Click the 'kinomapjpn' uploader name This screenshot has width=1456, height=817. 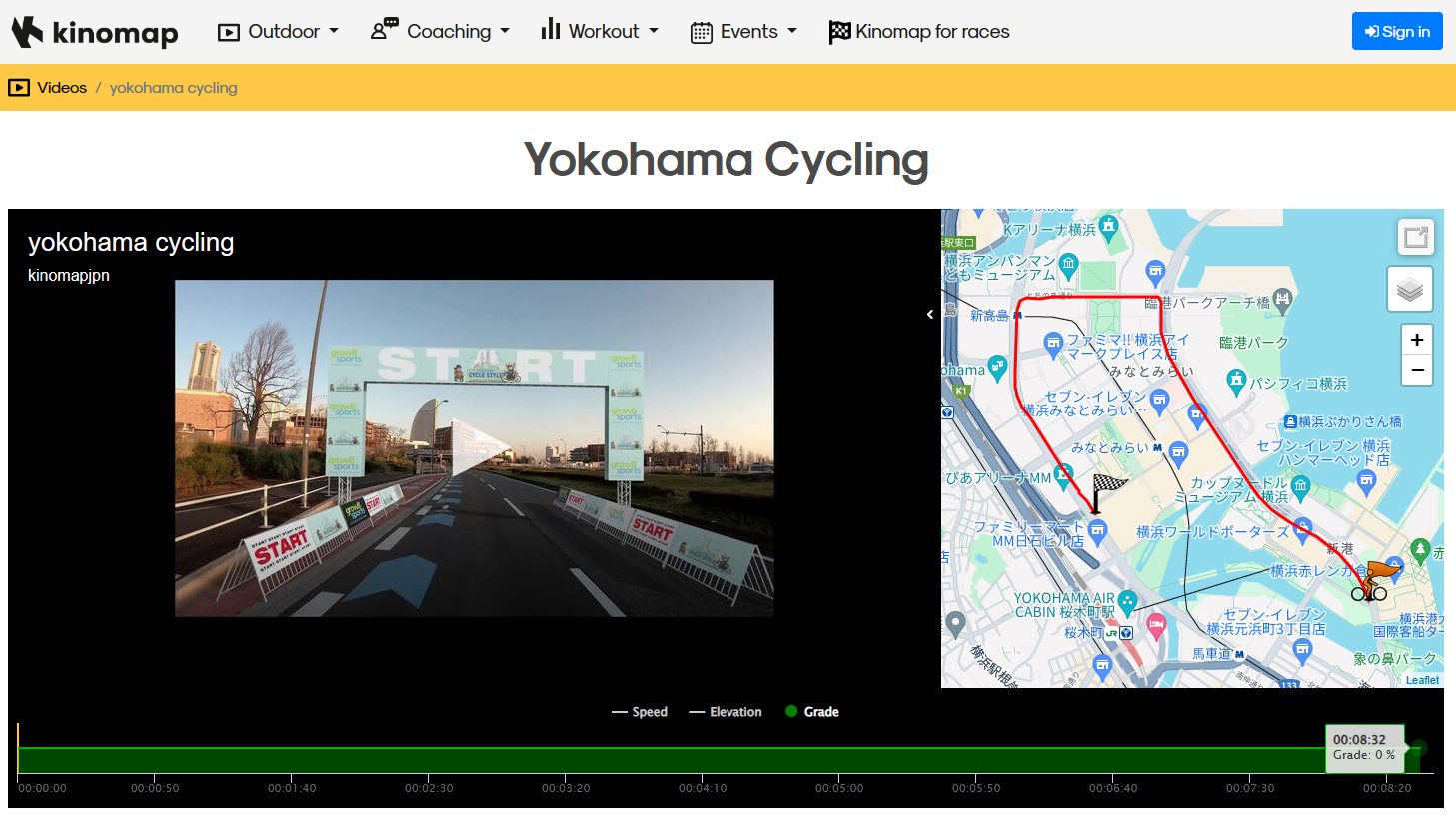click(69, 275)
